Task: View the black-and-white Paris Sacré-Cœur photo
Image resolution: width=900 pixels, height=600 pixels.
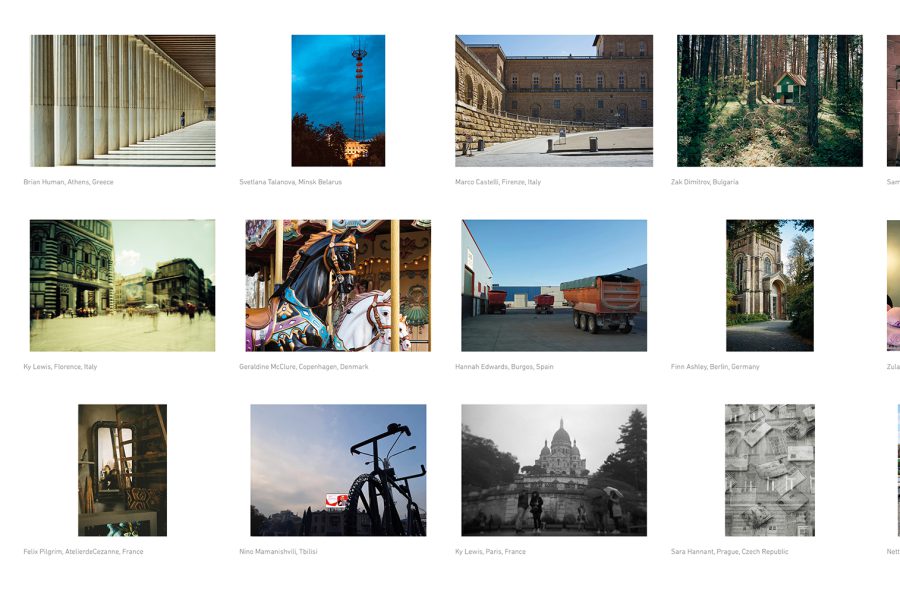Action: click(x=554, y=470)
